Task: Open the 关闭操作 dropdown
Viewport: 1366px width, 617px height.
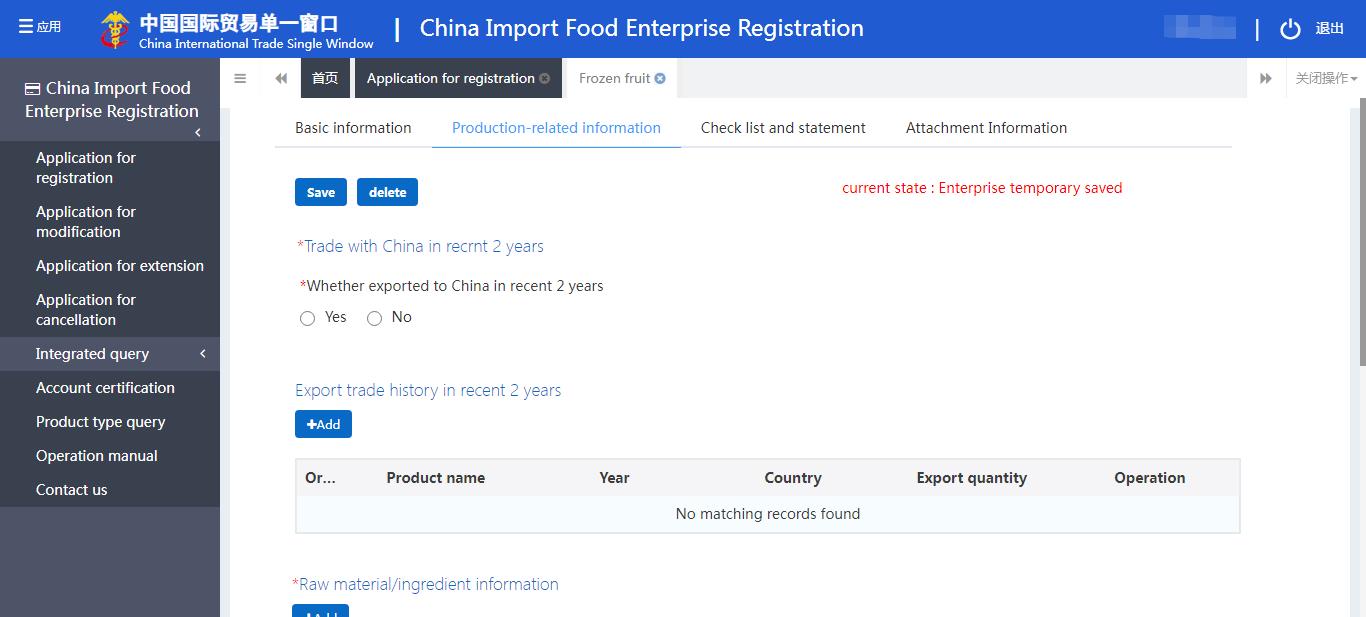Action: [x=1326, y=78]
